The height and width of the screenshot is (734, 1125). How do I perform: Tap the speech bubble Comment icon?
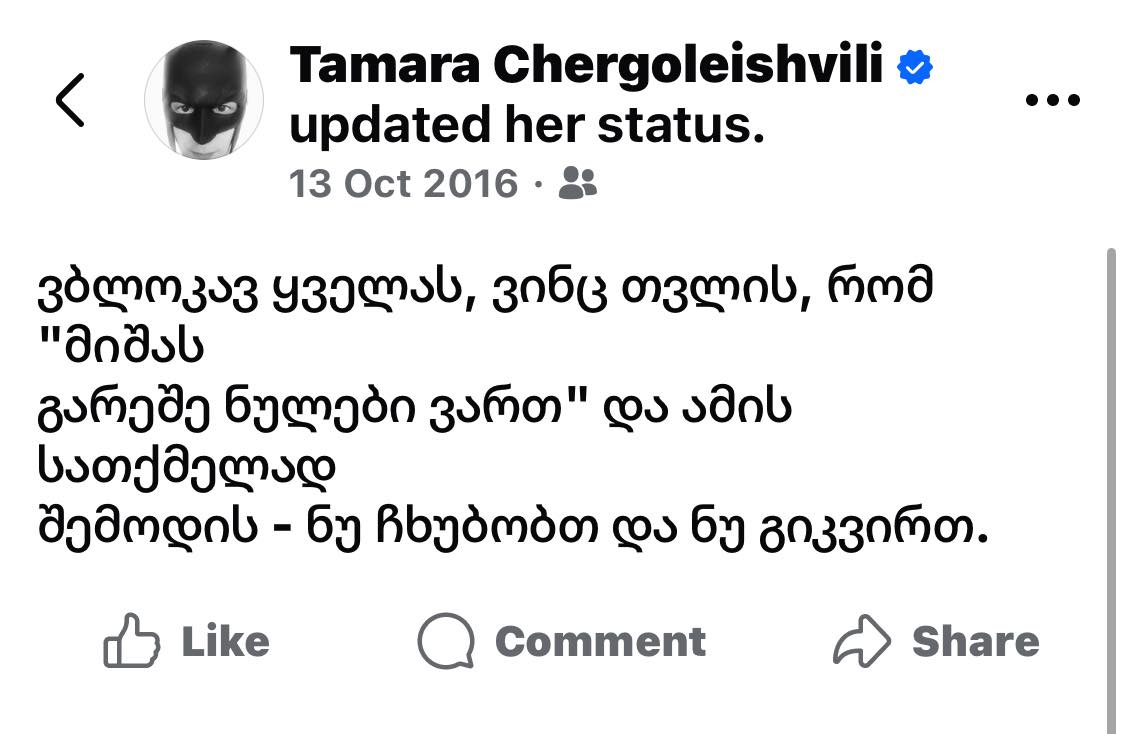point(445,641)
